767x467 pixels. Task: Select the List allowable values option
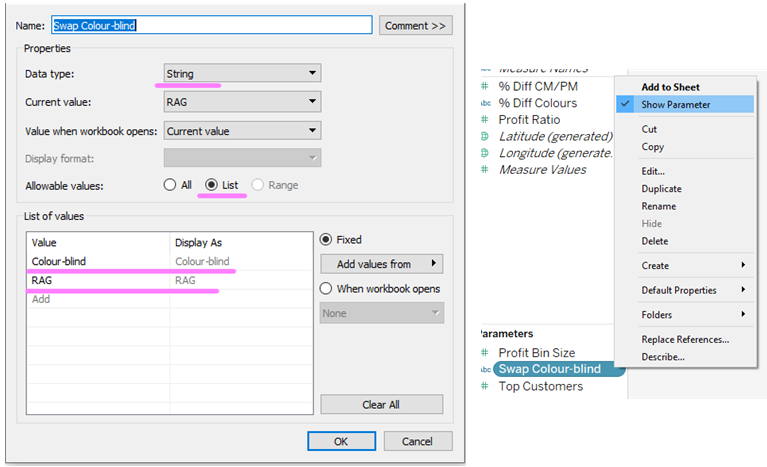click(x=211, y=185)
